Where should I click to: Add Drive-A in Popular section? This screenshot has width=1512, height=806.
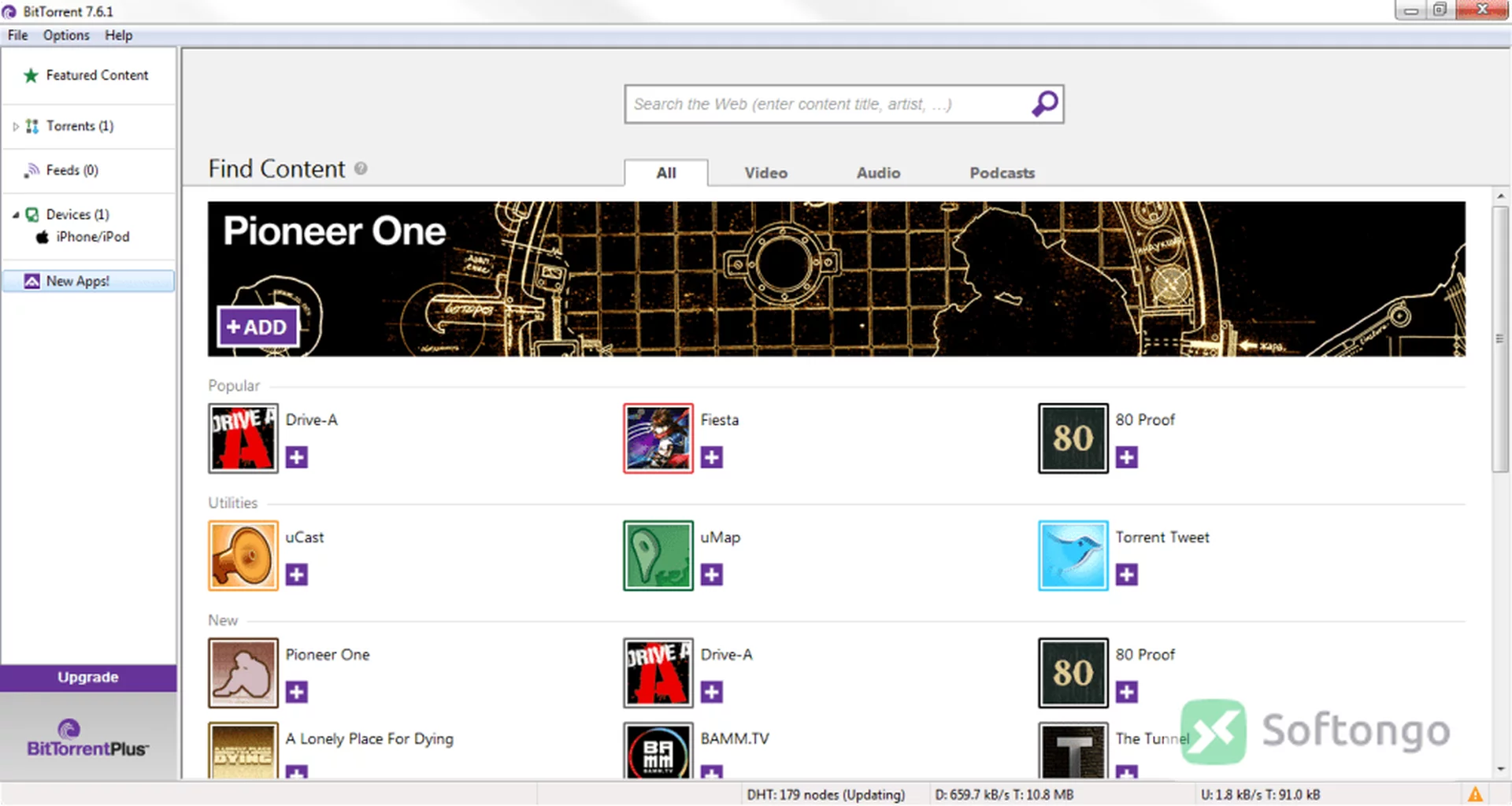(297, 457)
